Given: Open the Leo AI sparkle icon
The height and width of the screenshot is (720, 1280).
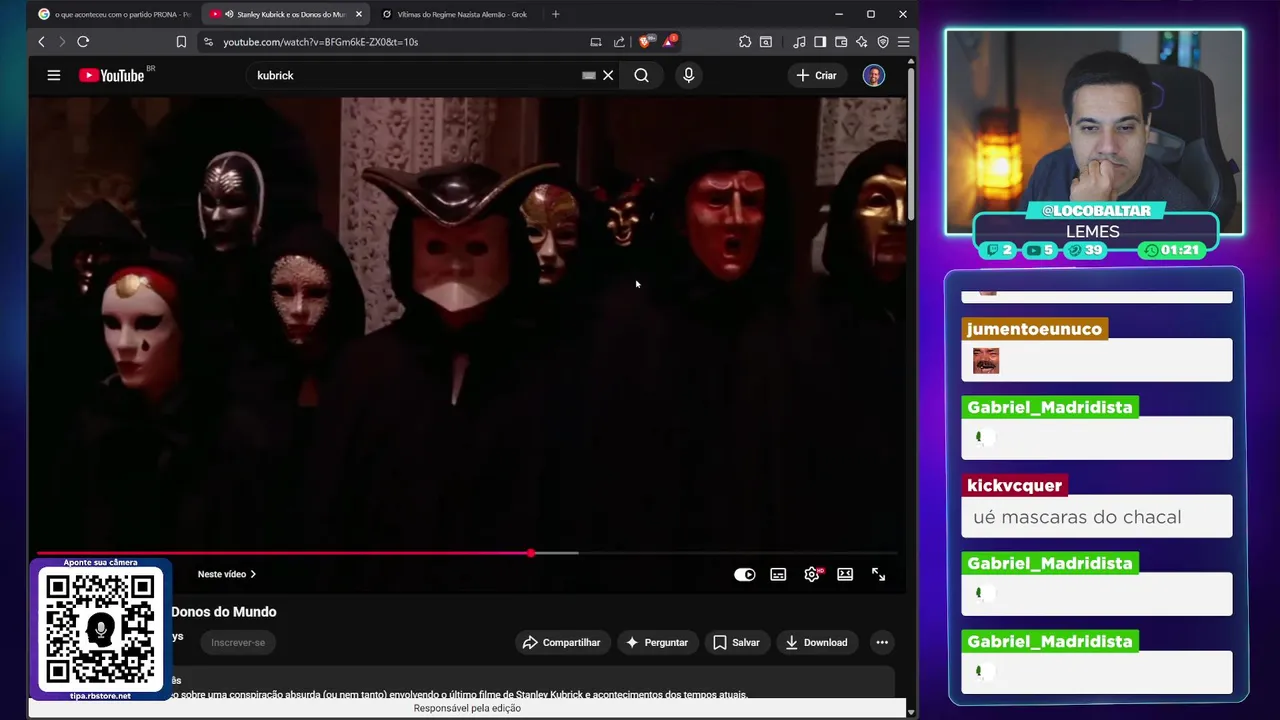Looking at the screenshot, I should (x=862, y=42).
